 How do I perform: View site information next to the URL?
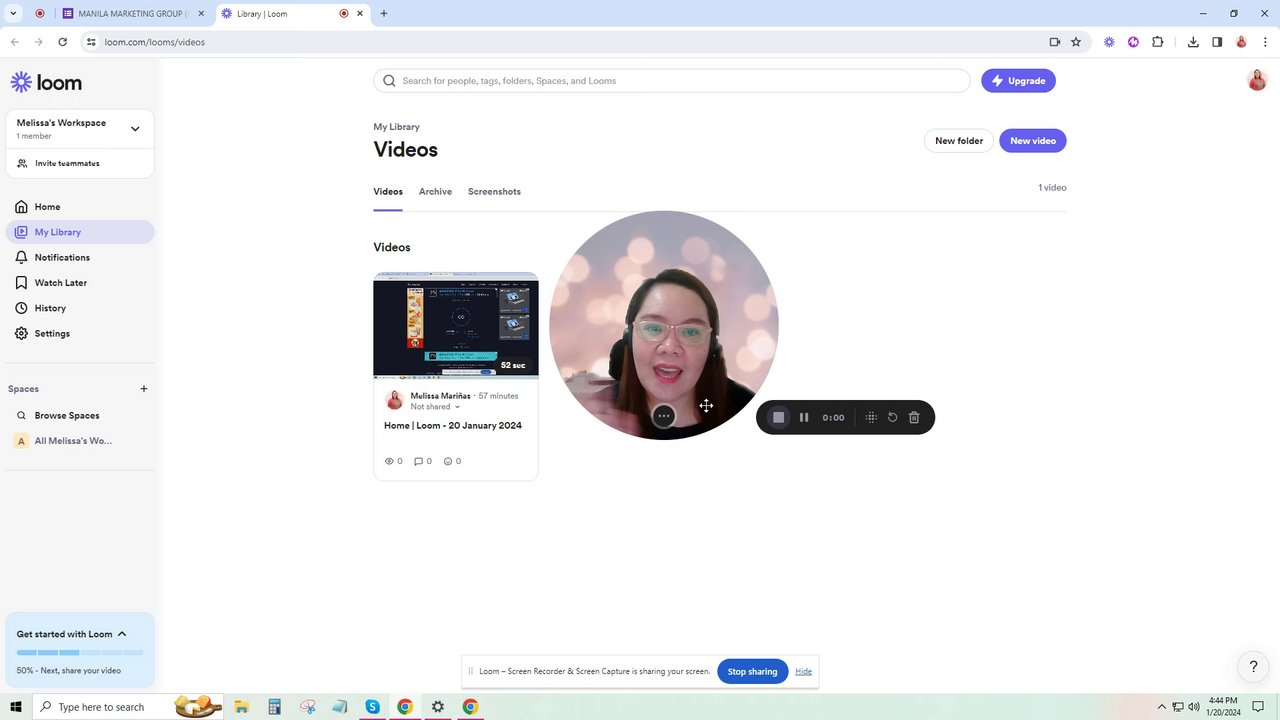[91, 42]
